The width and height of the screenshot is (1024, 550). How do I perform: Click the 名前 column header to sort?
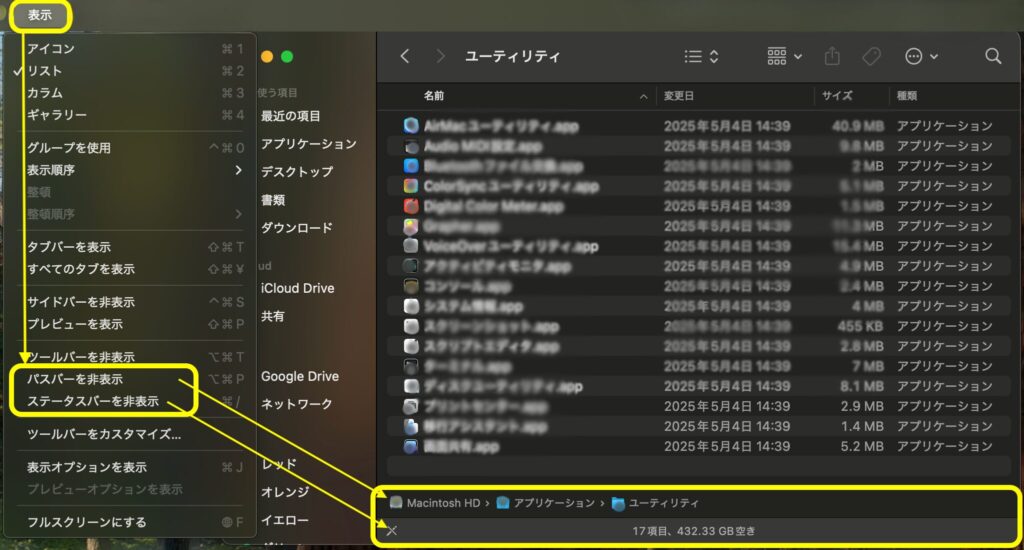(434, 96)
